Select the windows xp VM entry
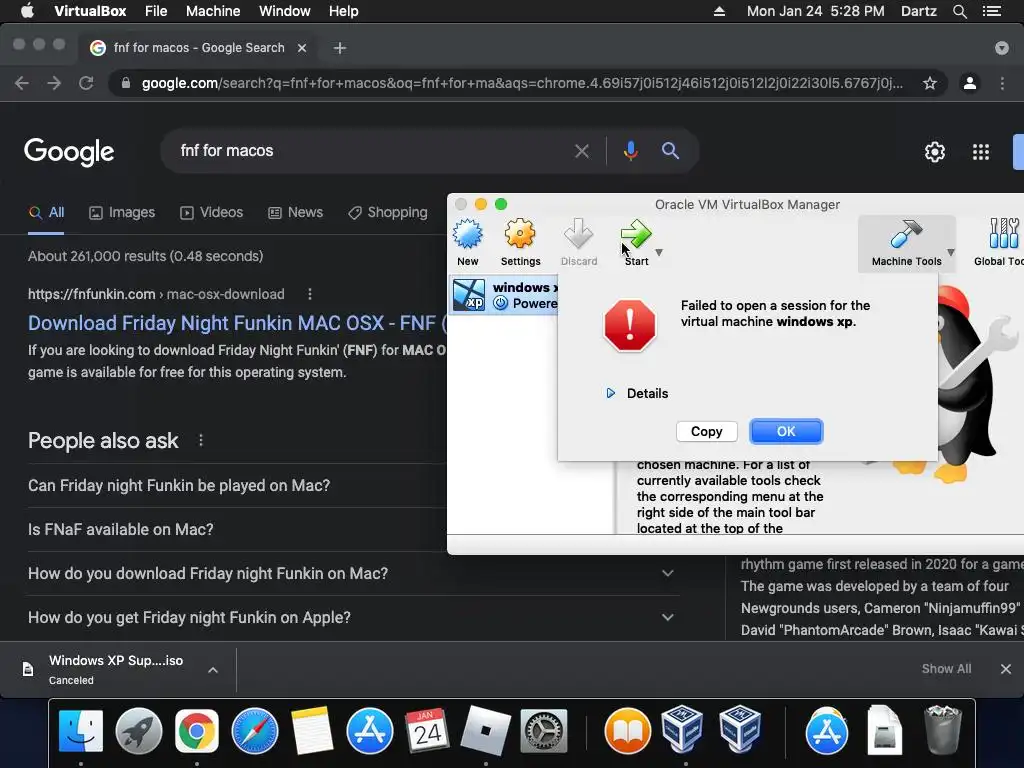1024x768 pixels. [505, 295]
